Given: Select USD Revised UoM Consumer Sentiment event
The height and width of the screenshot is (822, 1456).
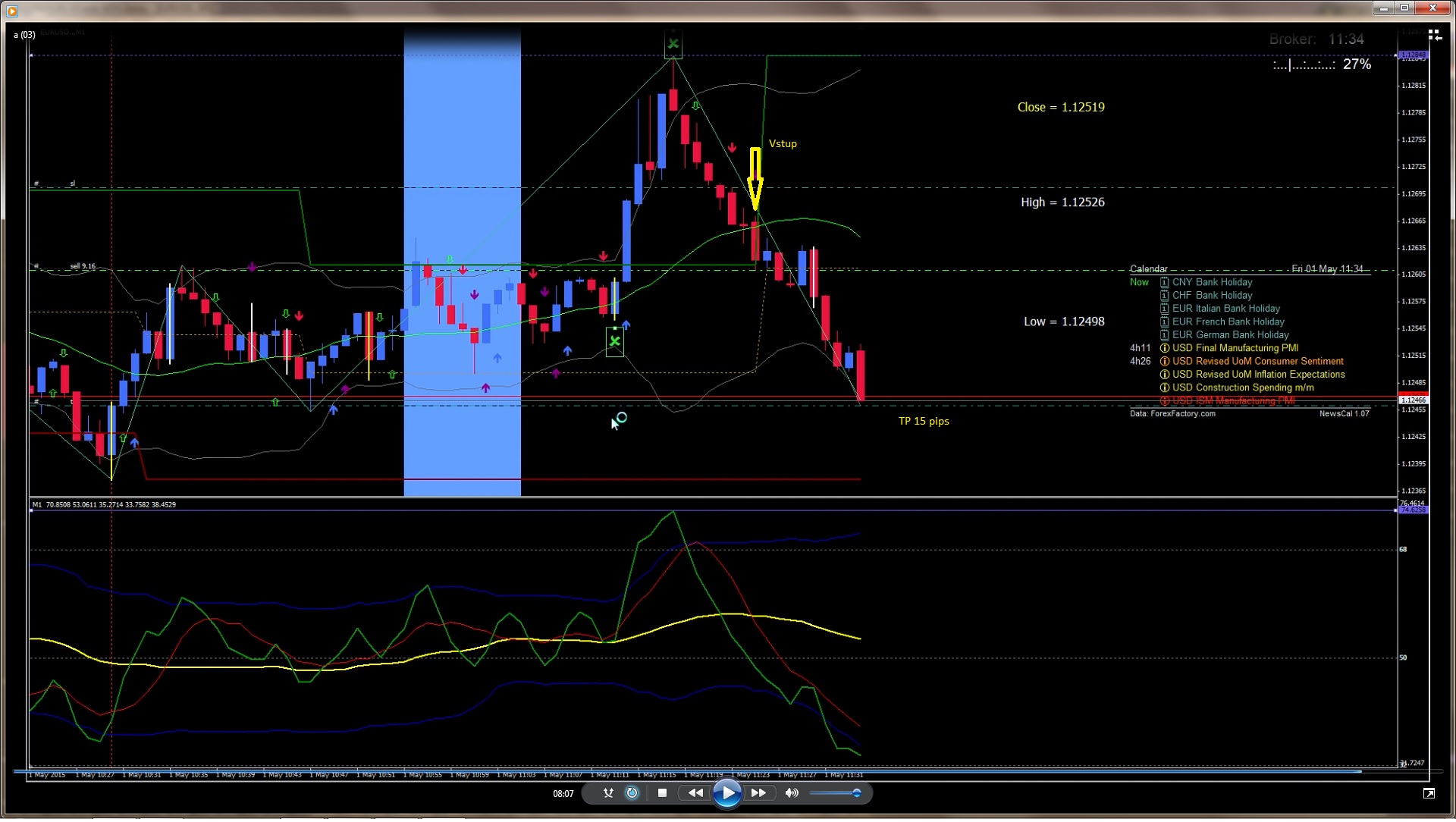Looking at the screenshot, I should 1258,362.
